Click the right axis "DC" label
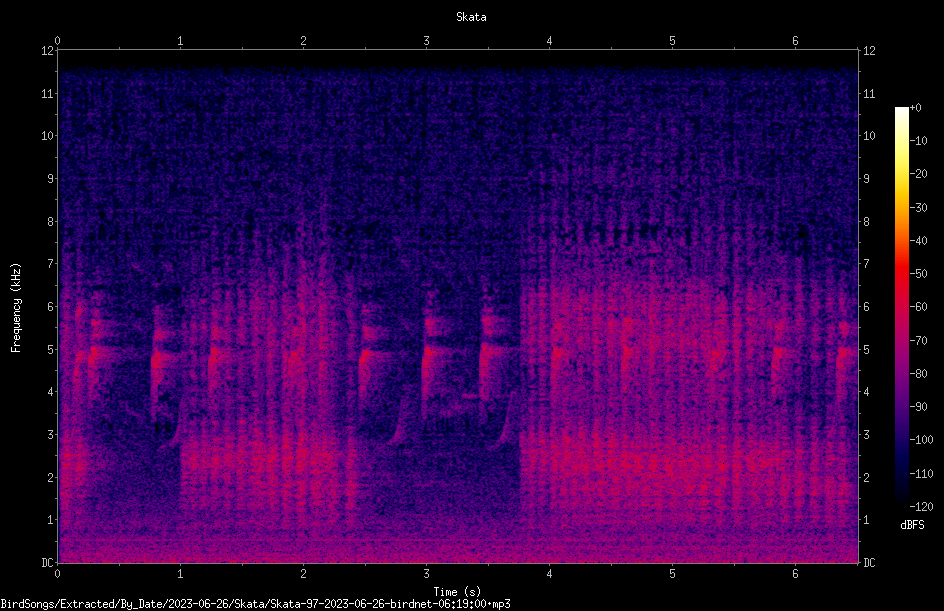Image resolution: width=944 pixels, height=611 pixels. [869, 562]
